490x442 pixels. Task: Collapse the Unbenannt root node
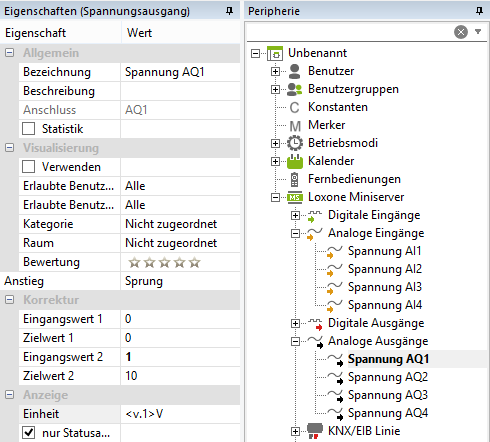tap(255, 53)
